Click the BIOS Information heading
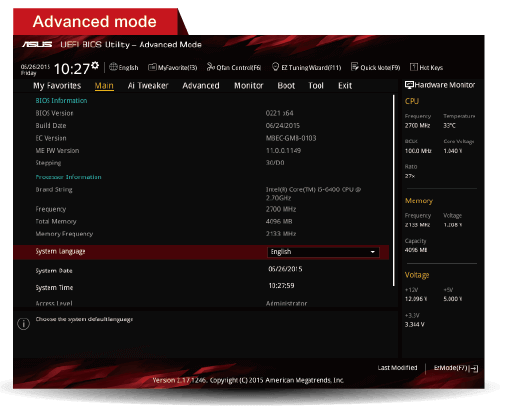 pyautogui.click(x=61, y=101)
